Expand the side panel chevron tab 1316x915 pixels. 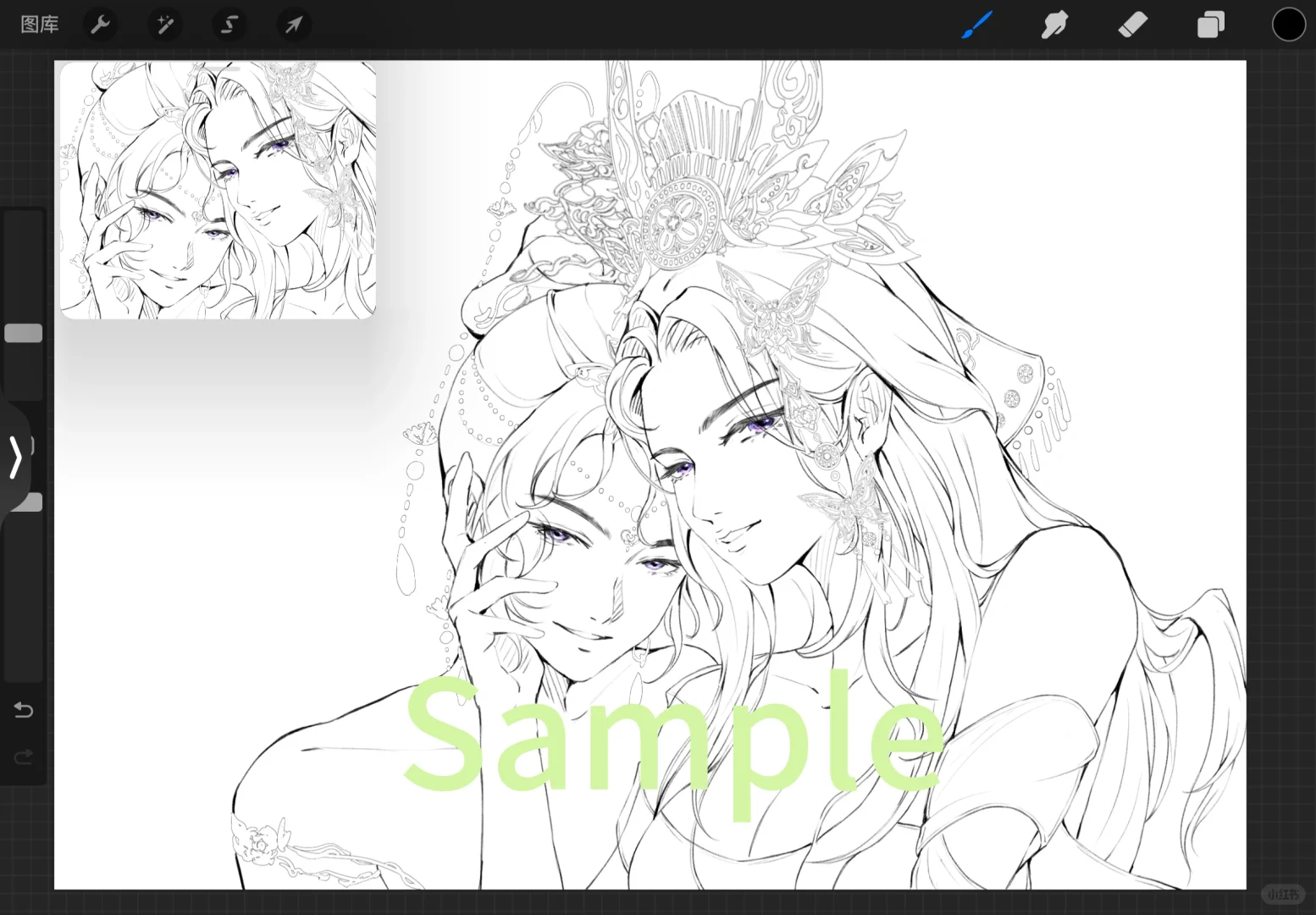click(15, 458)
